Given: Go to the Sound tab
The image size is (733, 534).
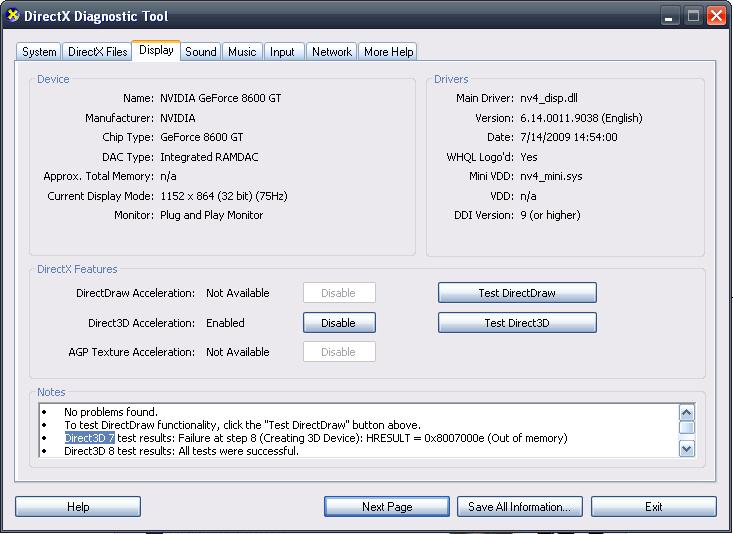Looking at the screenshot, I should coord(201,52).
